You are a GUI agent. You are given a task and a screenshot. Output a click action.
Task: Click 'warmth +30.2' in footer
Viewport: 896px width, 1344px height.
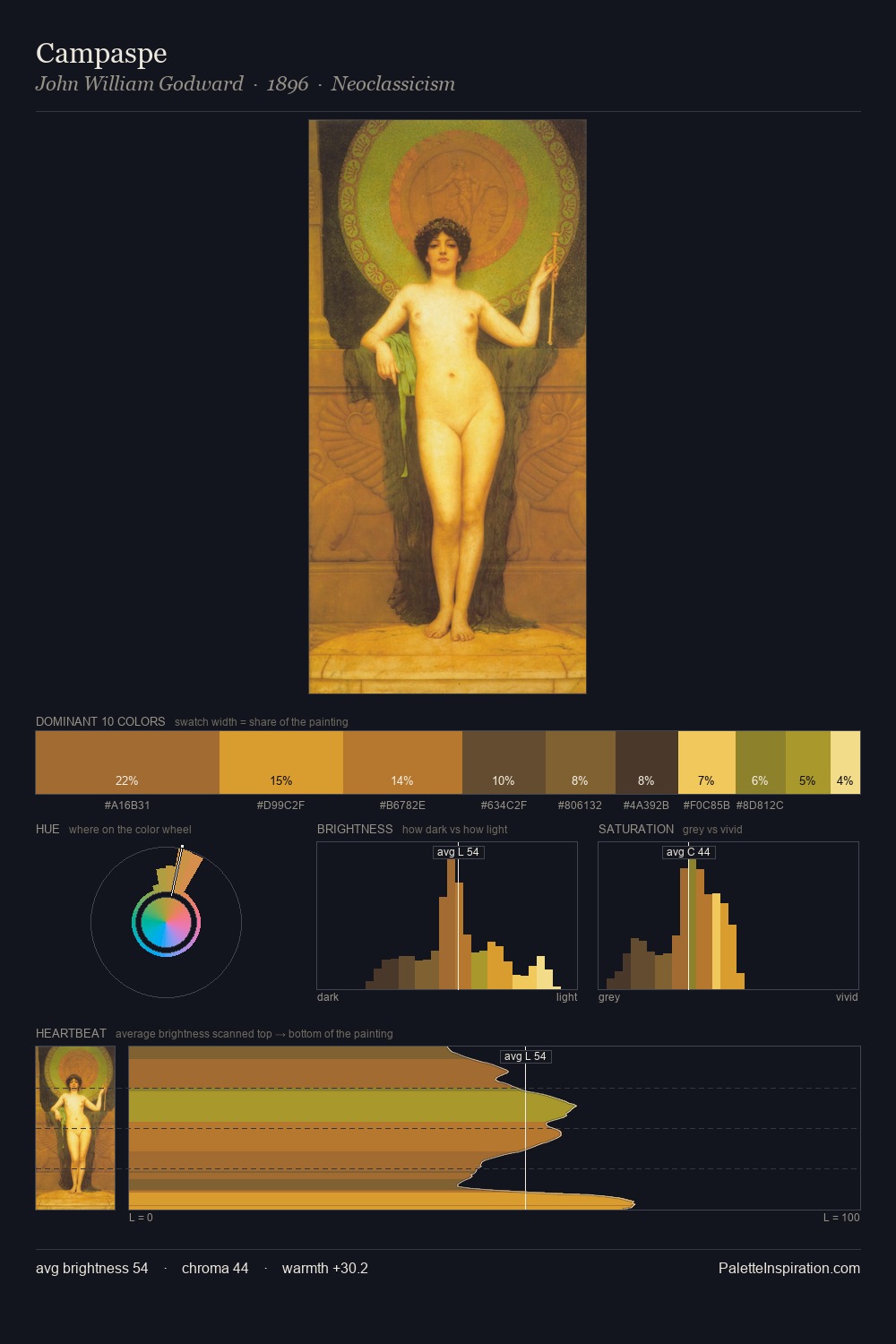pos(325,1269)
